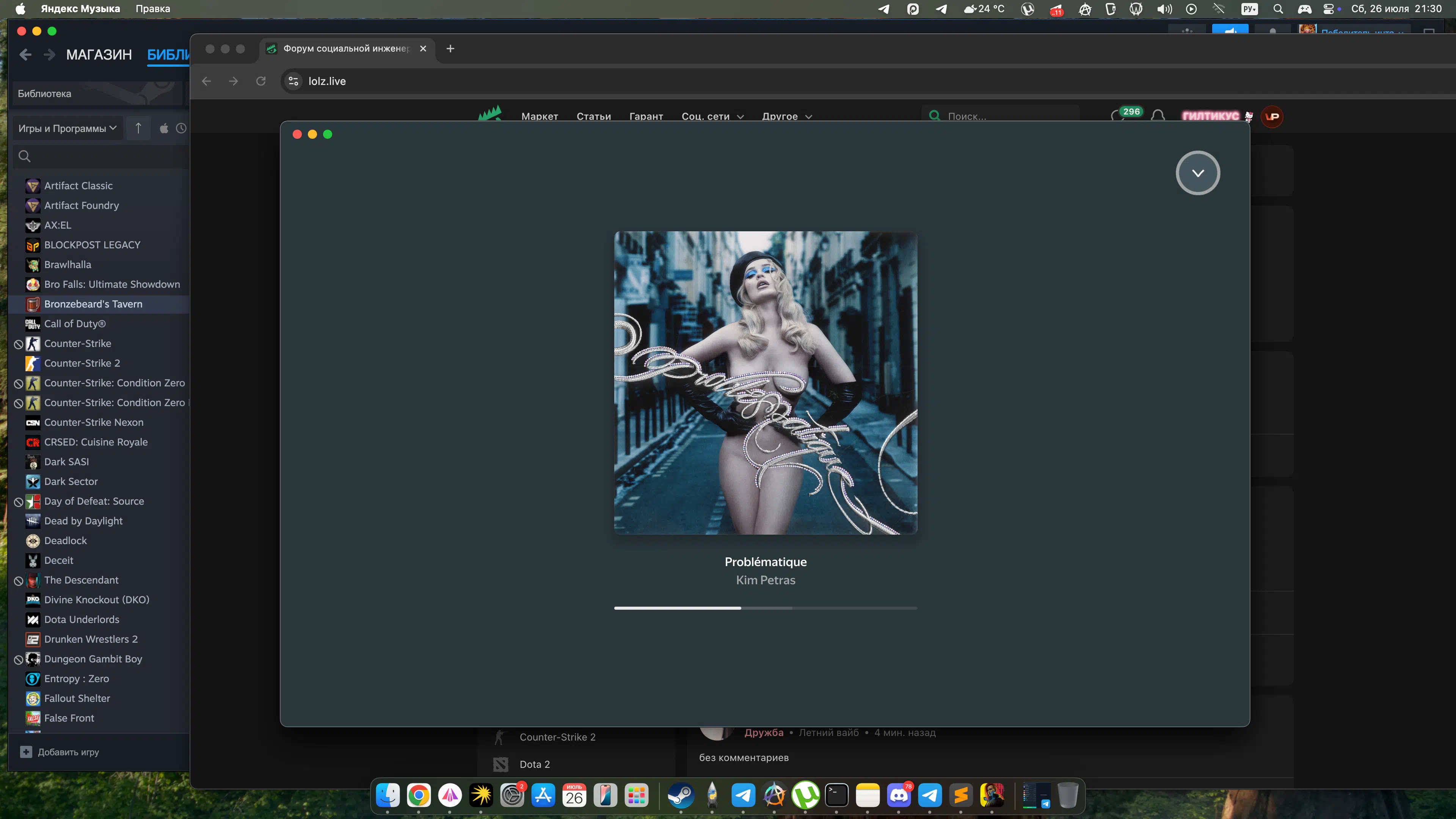The width and height of the screenshot is (1456, 819).
Task: Open Sublime Text from the Dock
Action: [961, 796]
